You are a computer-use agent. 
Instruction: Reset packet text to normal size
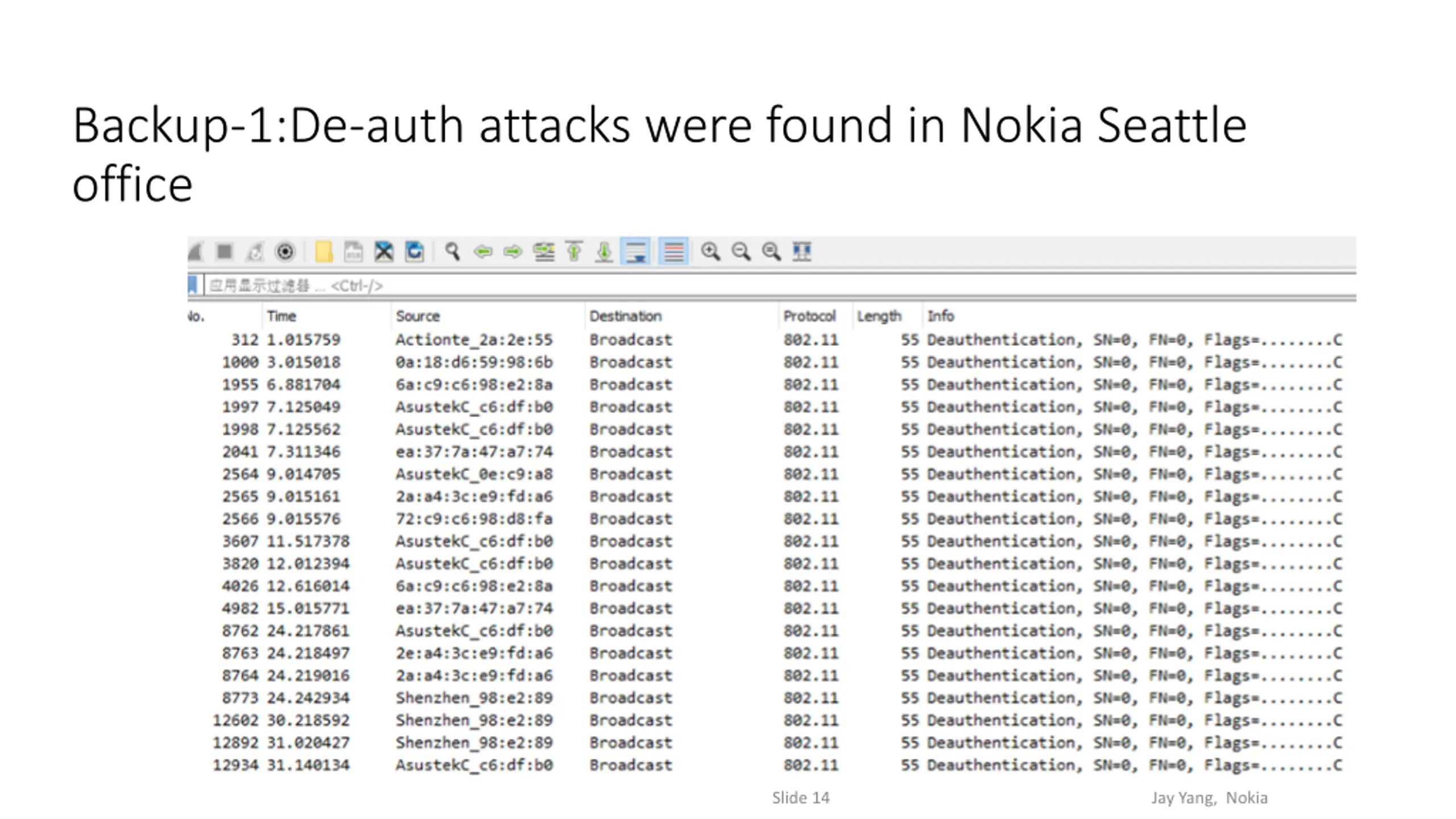(771, 251)
